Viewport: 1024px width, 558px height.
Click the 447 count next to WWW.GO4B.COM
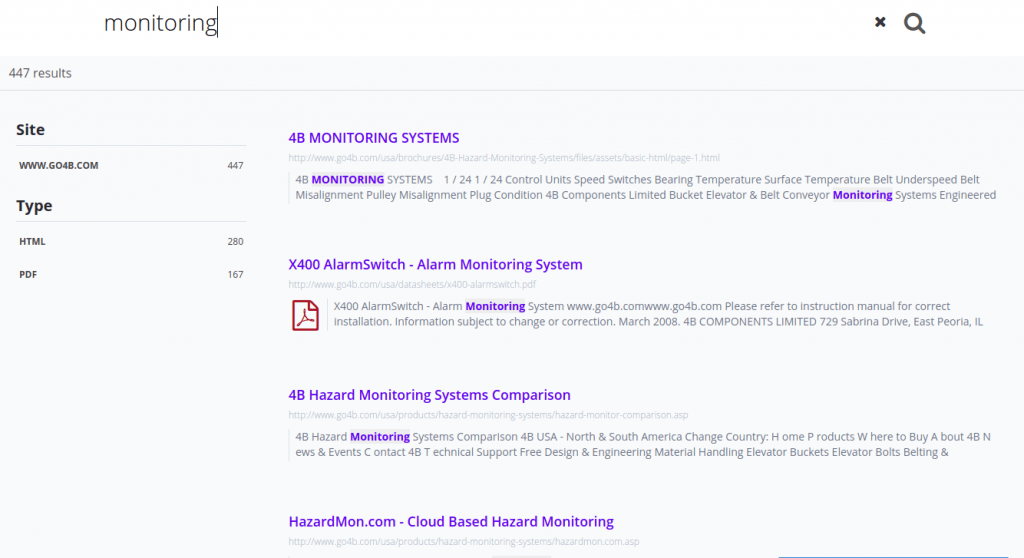point(235,165)
